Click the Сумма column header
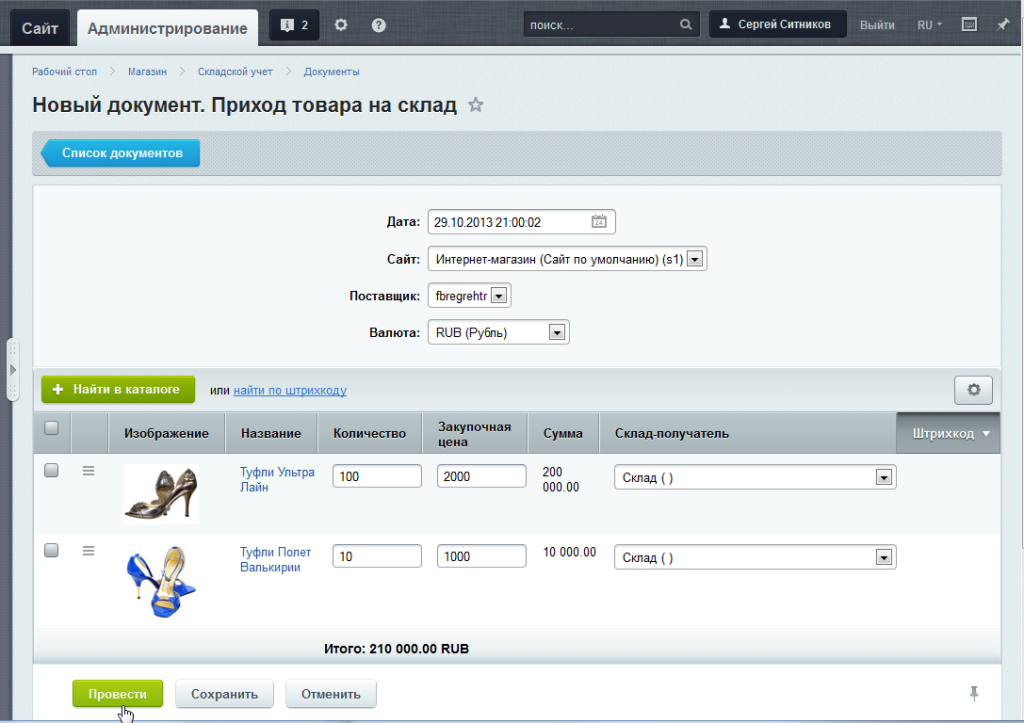This screenshot has height=723, width=1024. [563, 433]
